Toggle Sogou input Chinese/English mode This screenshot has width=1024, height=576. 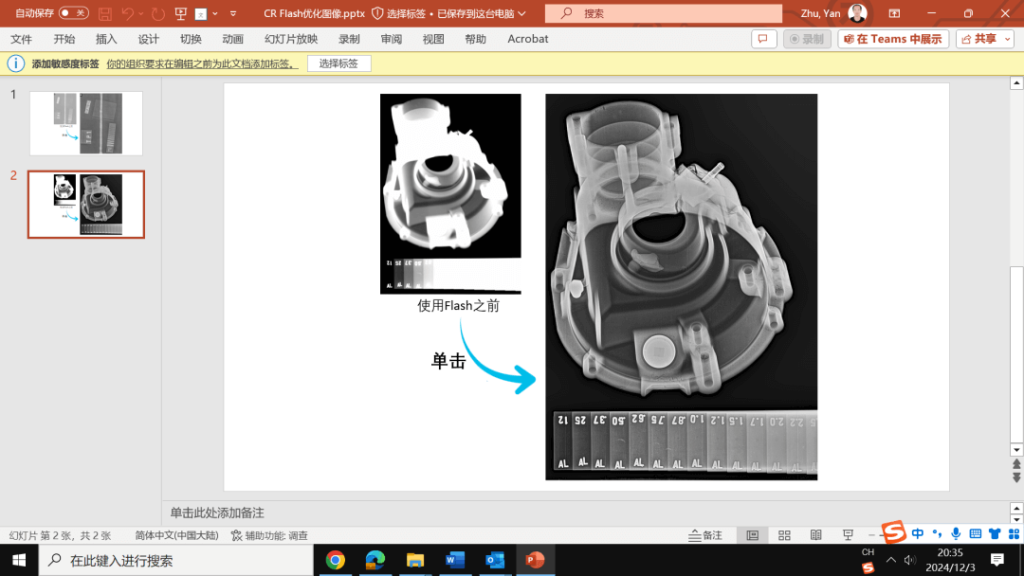tap(918, 533)
